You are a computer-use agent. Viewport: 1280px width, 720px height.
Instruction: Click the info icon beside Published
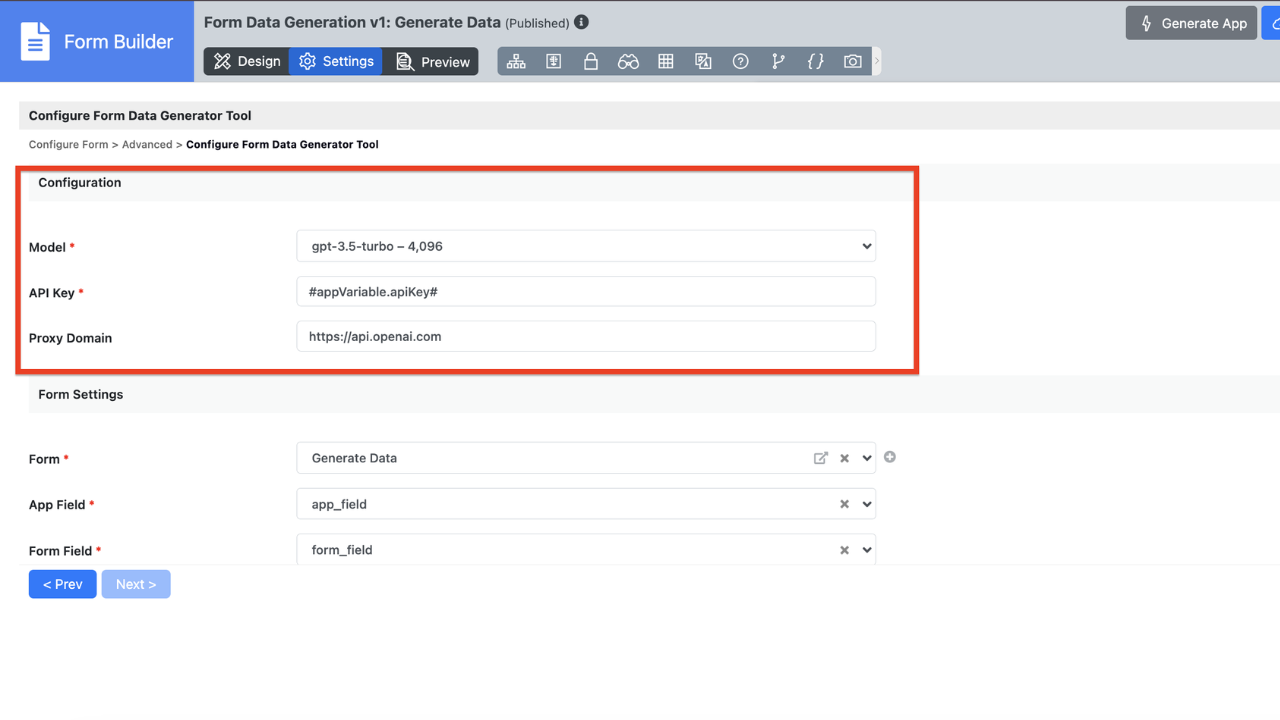[582, 22]
